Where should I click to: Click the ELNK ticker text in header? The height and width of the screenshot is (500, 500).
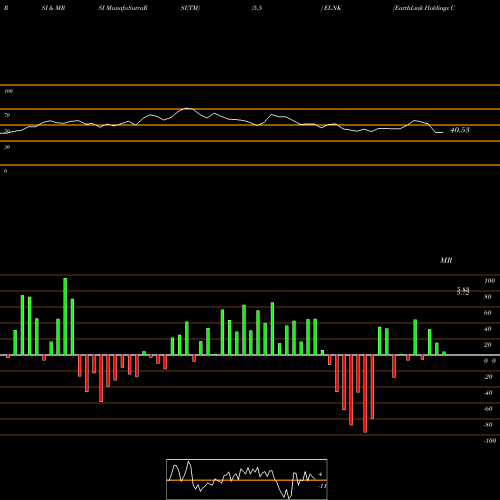coord(332,8)
